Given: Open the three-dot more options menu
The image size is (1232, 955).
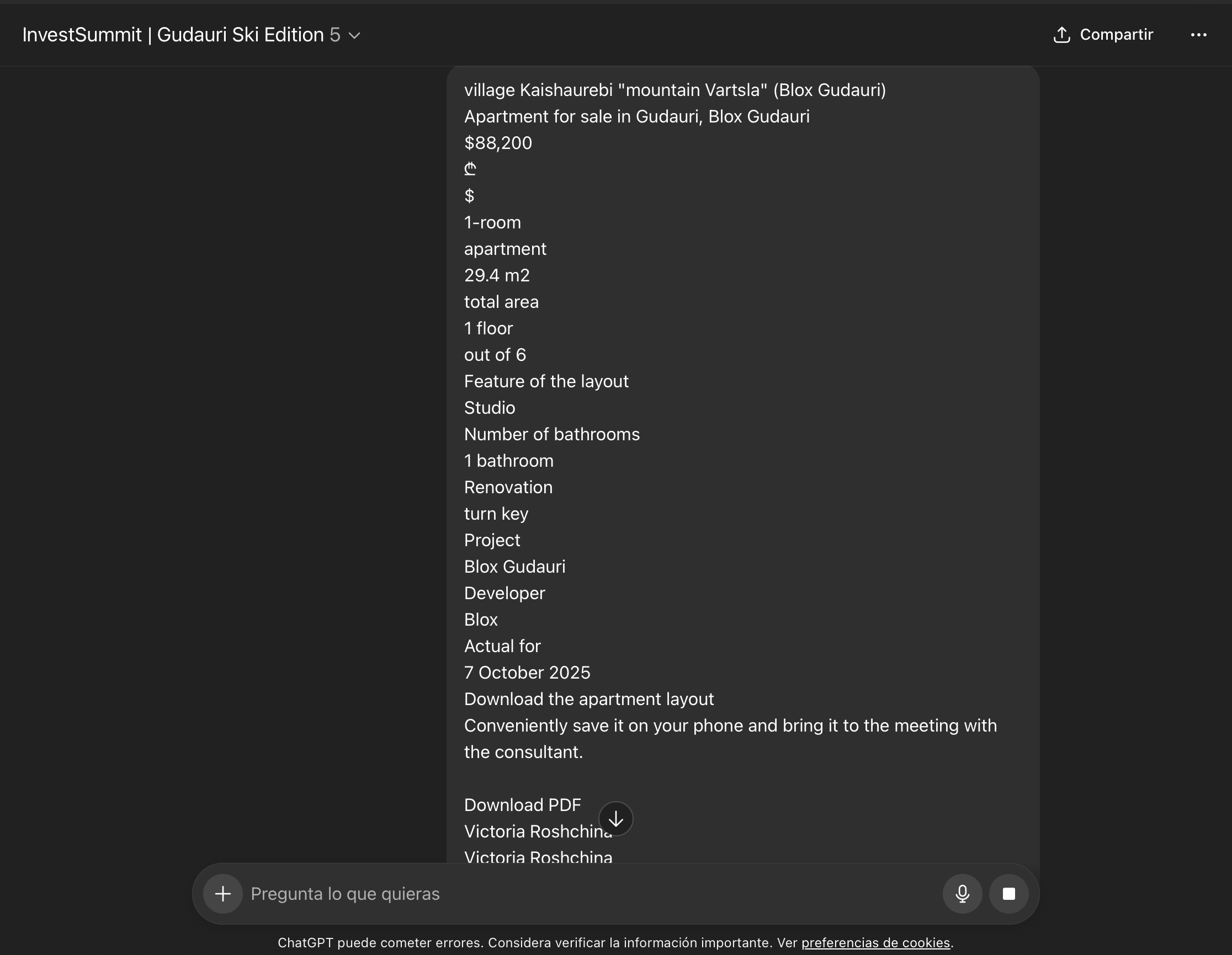Looking at the screenshot, I should [x=1198, y=35].
